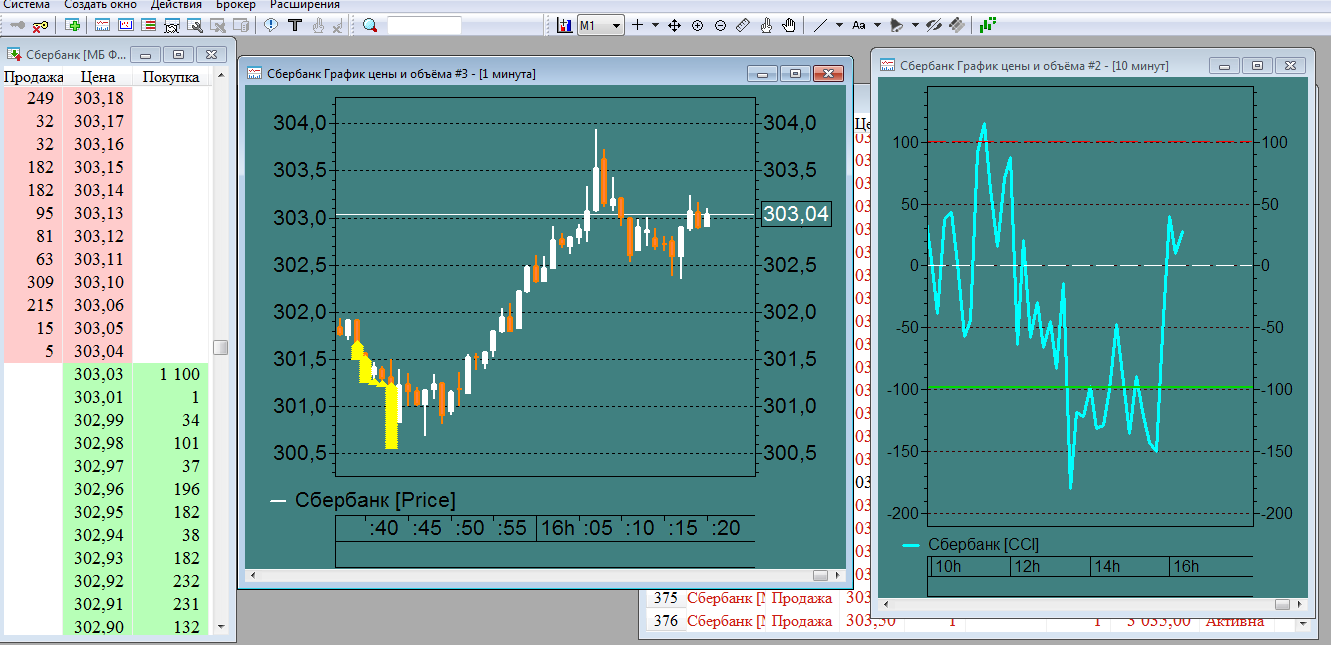The image size is (1331, 645).
Task: Click the Сбербанк [Price] legend label
Action: pyautogui.click(x=375, y=500)
